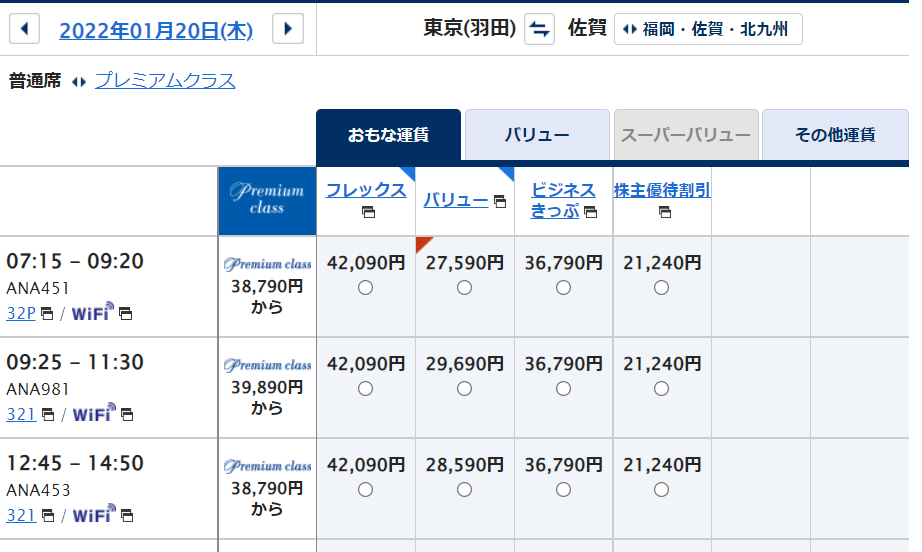Click flight number ANA981
This screenshot has height=552, width=922.
coord(38,389)
